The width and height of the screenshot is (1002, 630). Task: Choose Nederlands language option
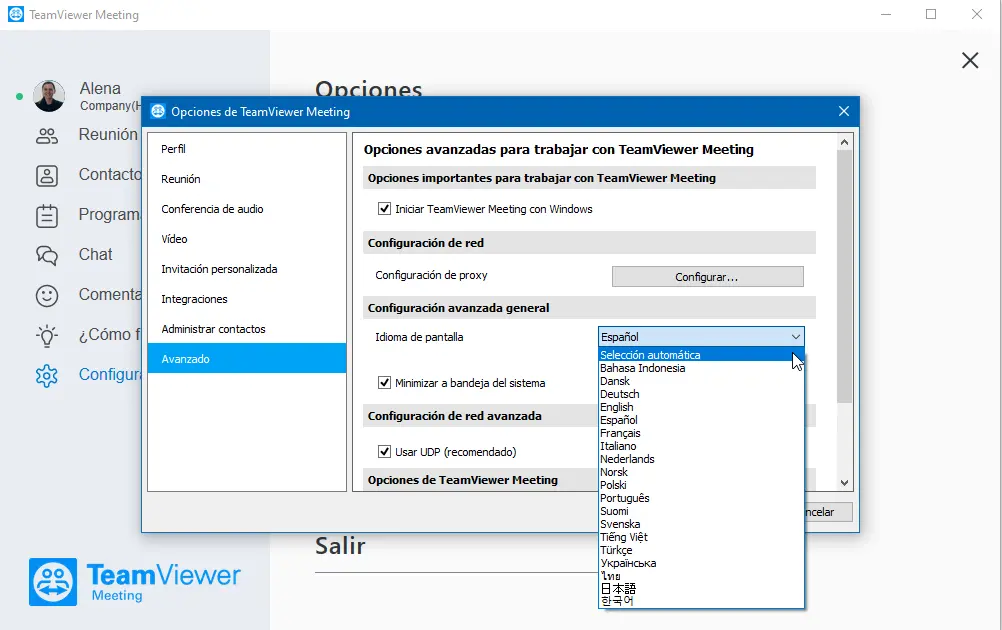click(x=701, y=459)
